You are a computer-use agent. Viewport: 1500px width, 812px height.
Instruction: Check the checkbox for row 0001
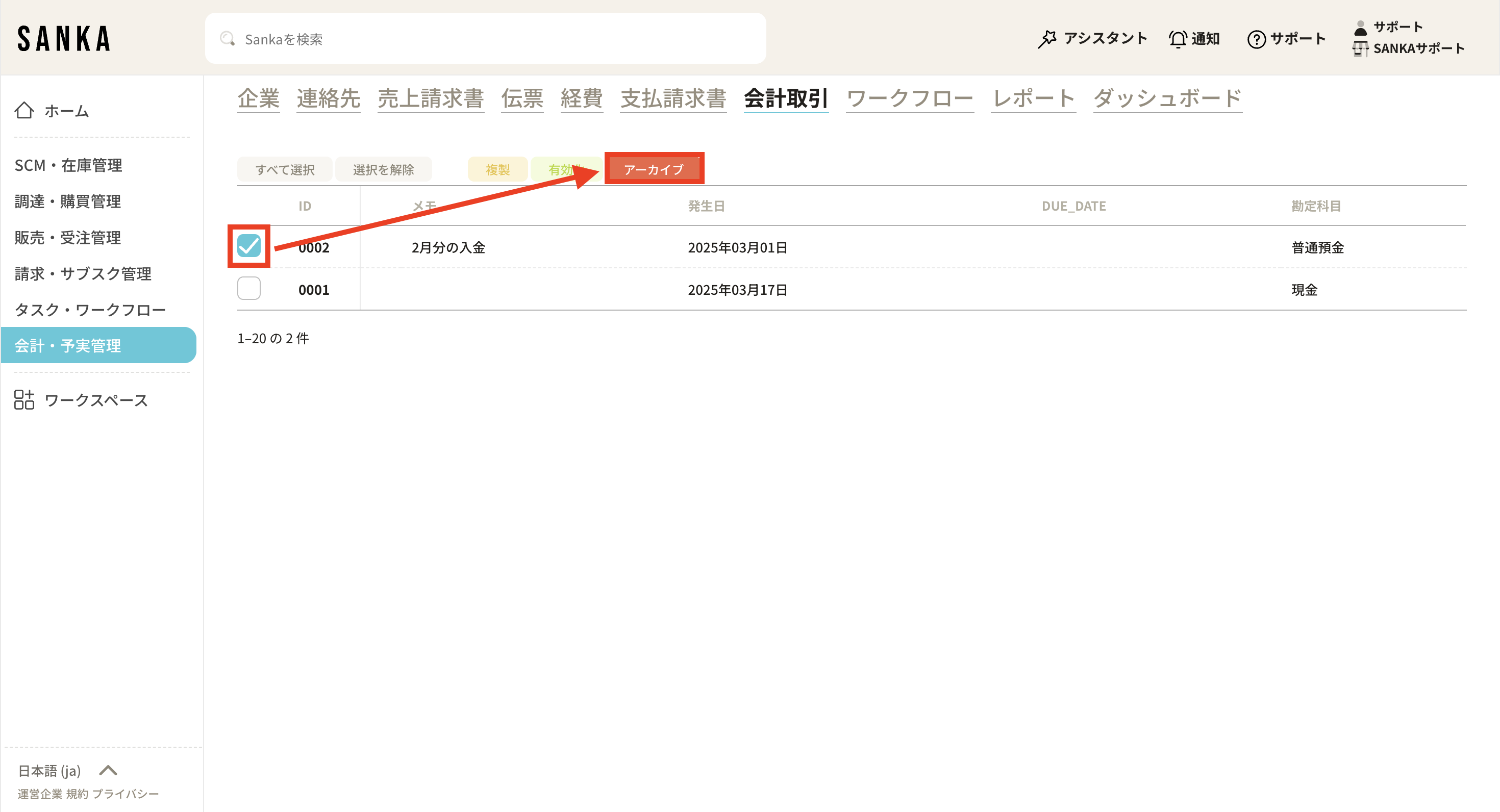(x=248, y=289)
